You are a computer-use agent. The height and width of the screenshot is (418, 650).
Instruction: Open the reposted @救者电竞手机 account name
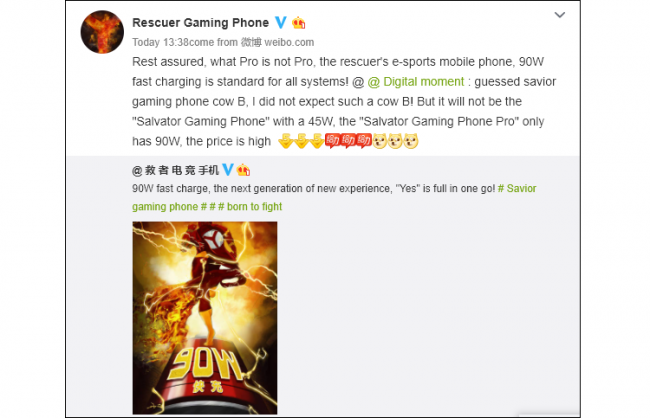[x=175, y=170]
